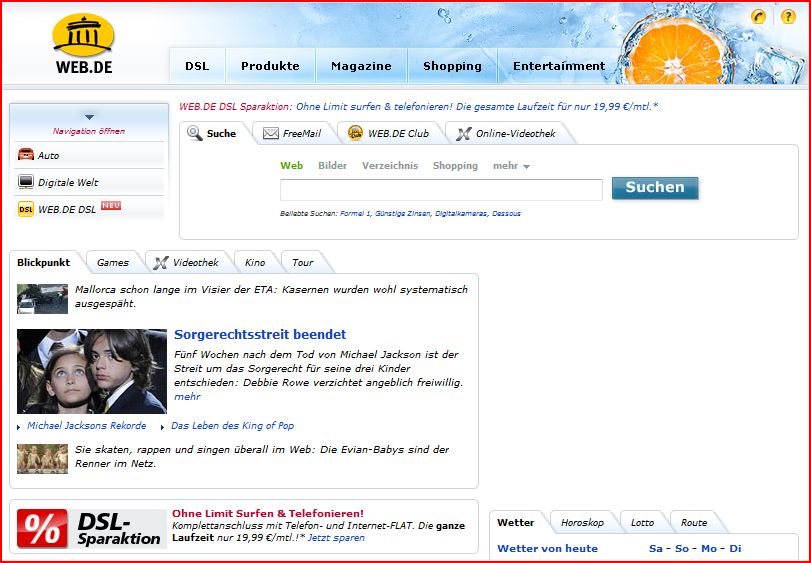The image size is (811, 563).
Task: Click the Jackson children article photo
Action: click(92, 371)
